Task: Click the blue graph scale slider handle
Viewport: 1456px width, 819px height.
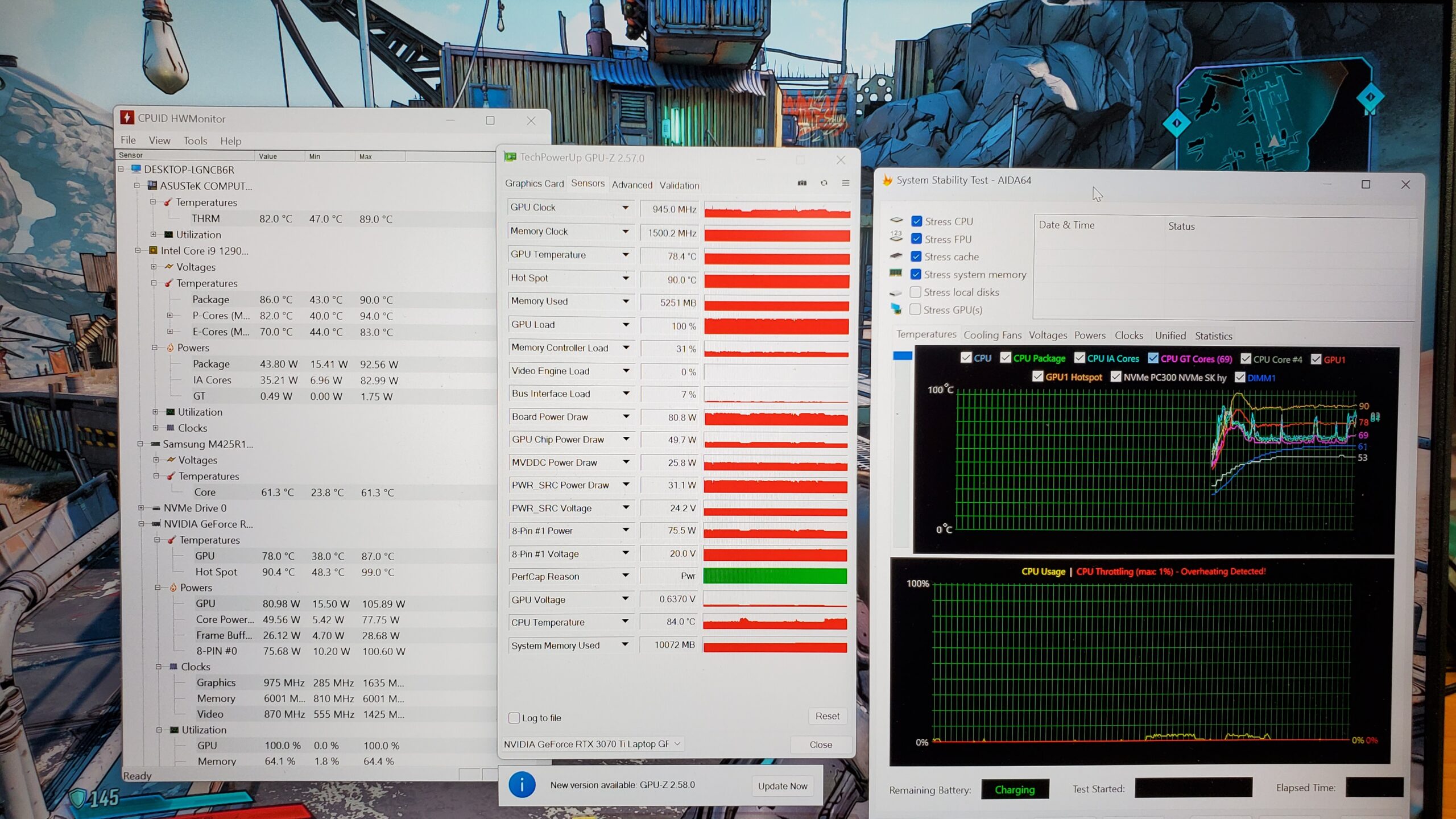Action: point(902,356)
